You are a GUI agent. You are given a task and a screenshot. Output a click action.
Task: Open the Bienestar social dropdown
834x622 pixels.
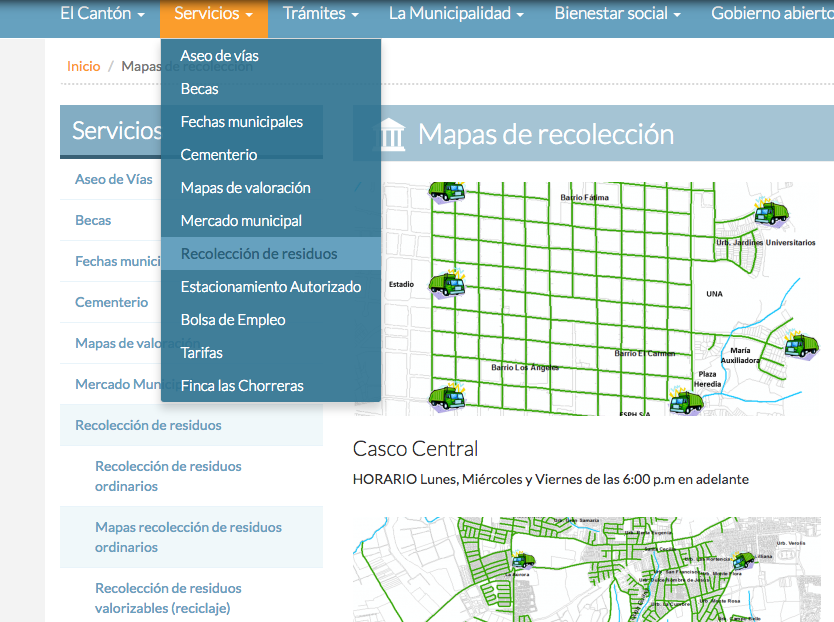point(617,14)
